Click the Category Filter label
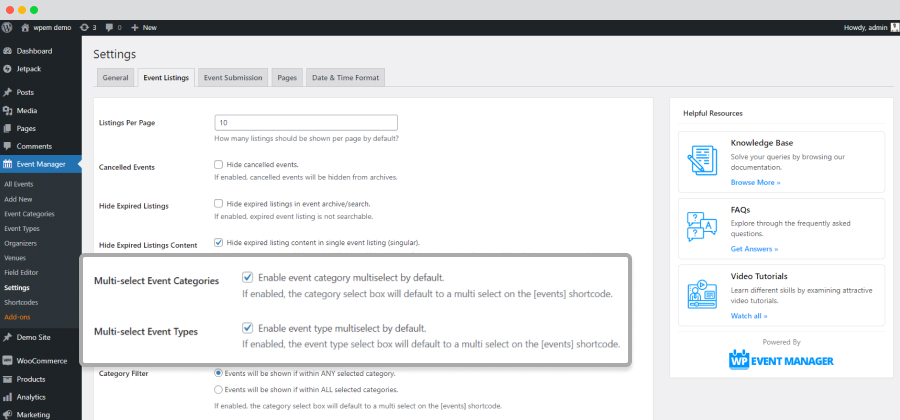This screenshot has width=900, height=420. coord(123,374)
